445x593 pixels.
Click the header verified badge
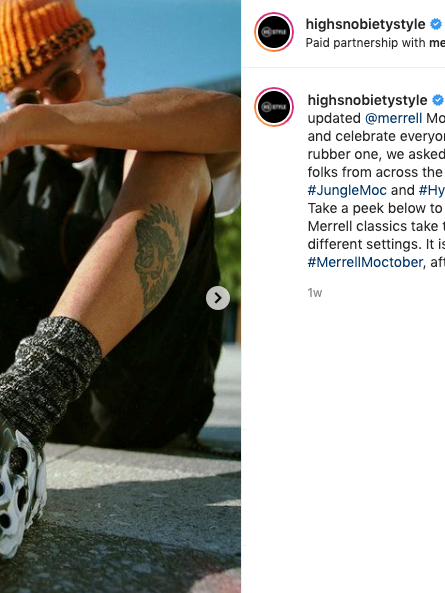coord(436,24)
